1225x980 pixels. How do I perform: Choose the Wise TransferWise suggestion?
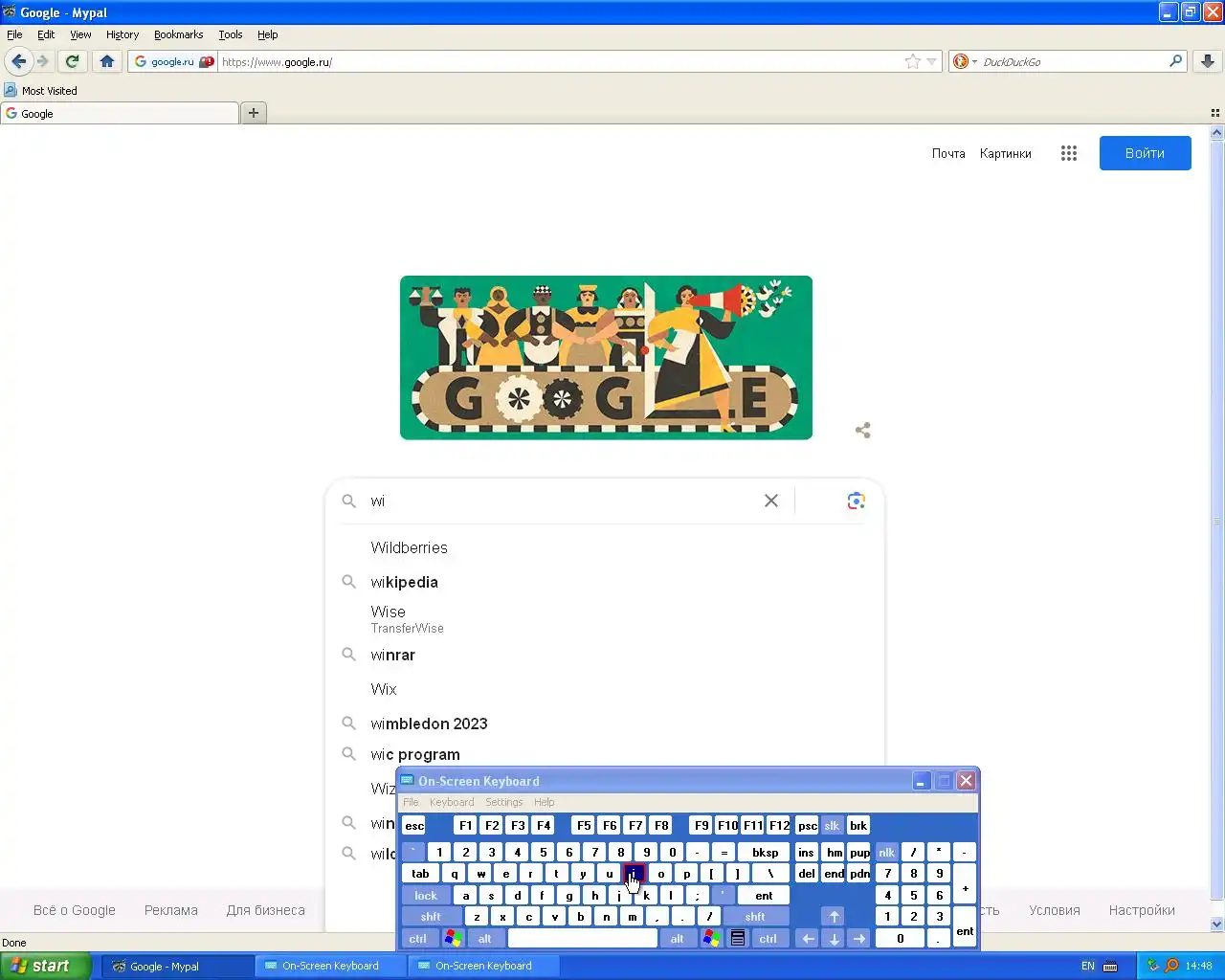coord(605,618)
